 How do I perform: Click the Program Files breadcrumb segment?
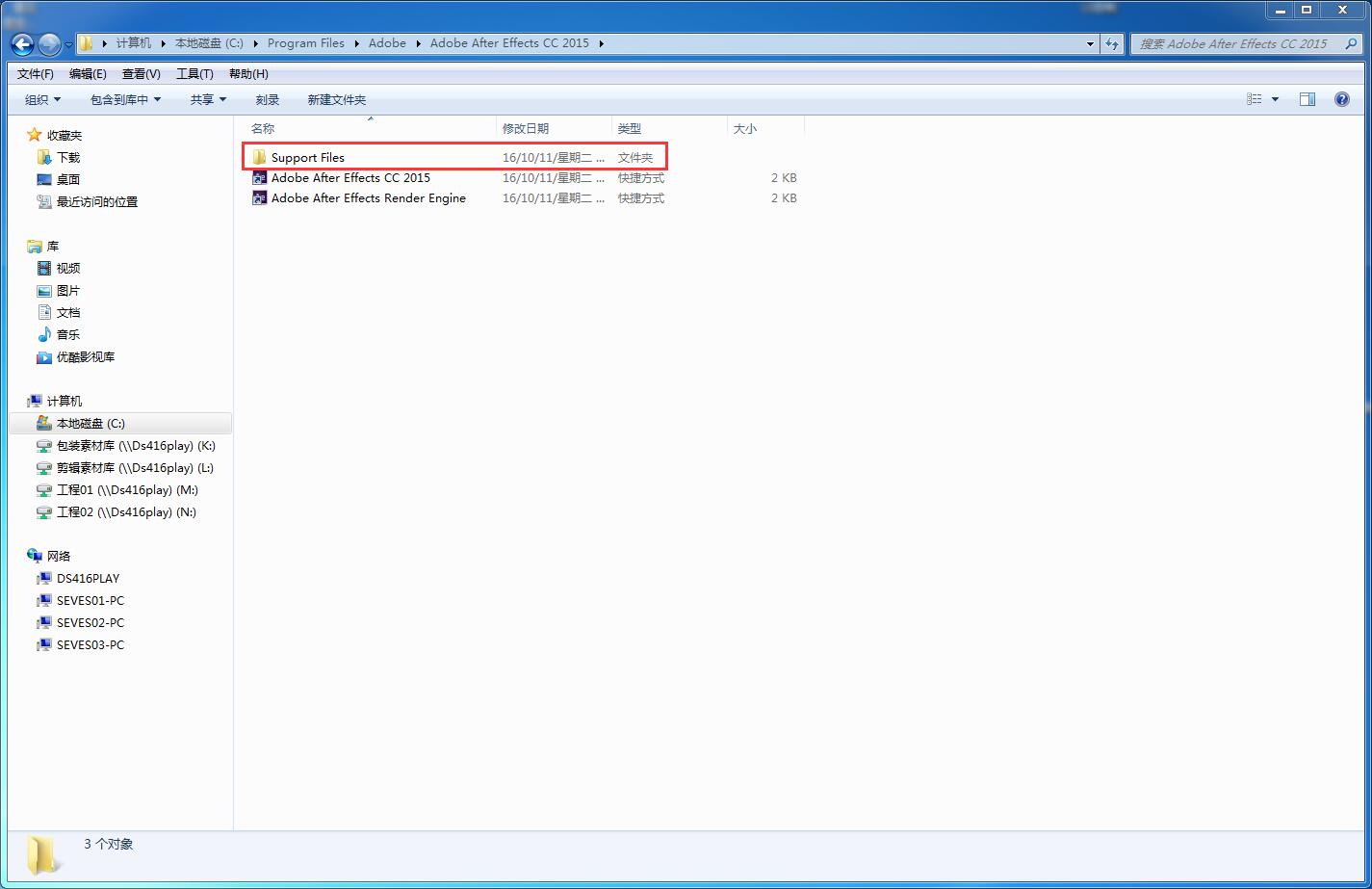[x=306, y=43]
